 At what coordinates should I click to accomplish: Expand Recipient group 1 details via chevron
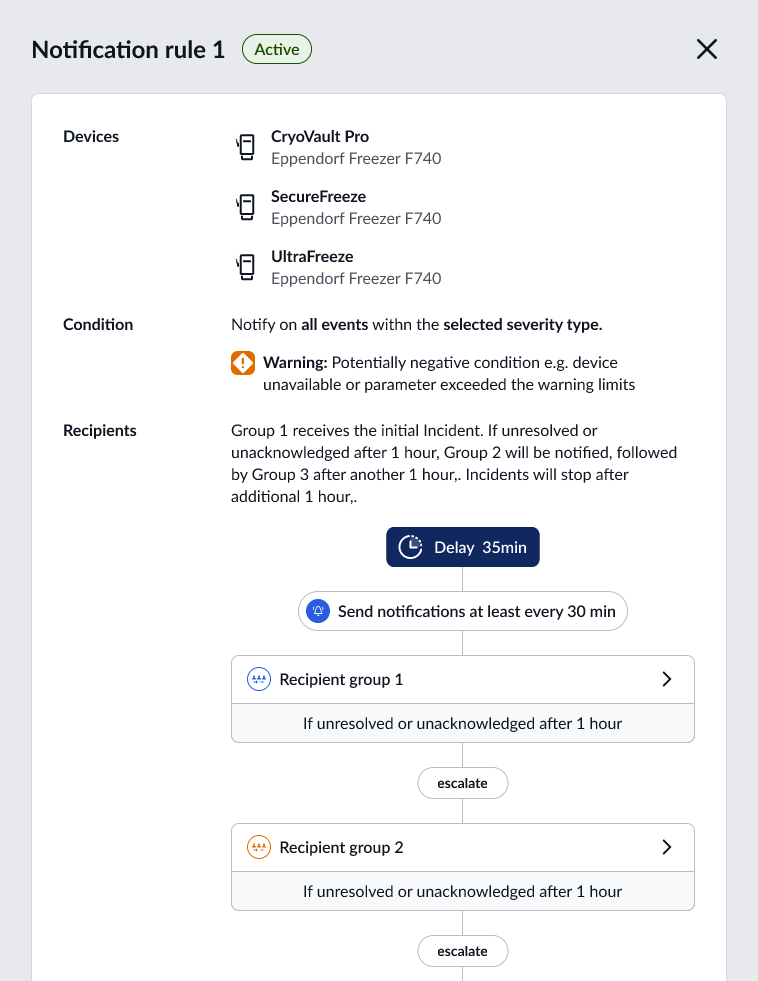[667, 679]
